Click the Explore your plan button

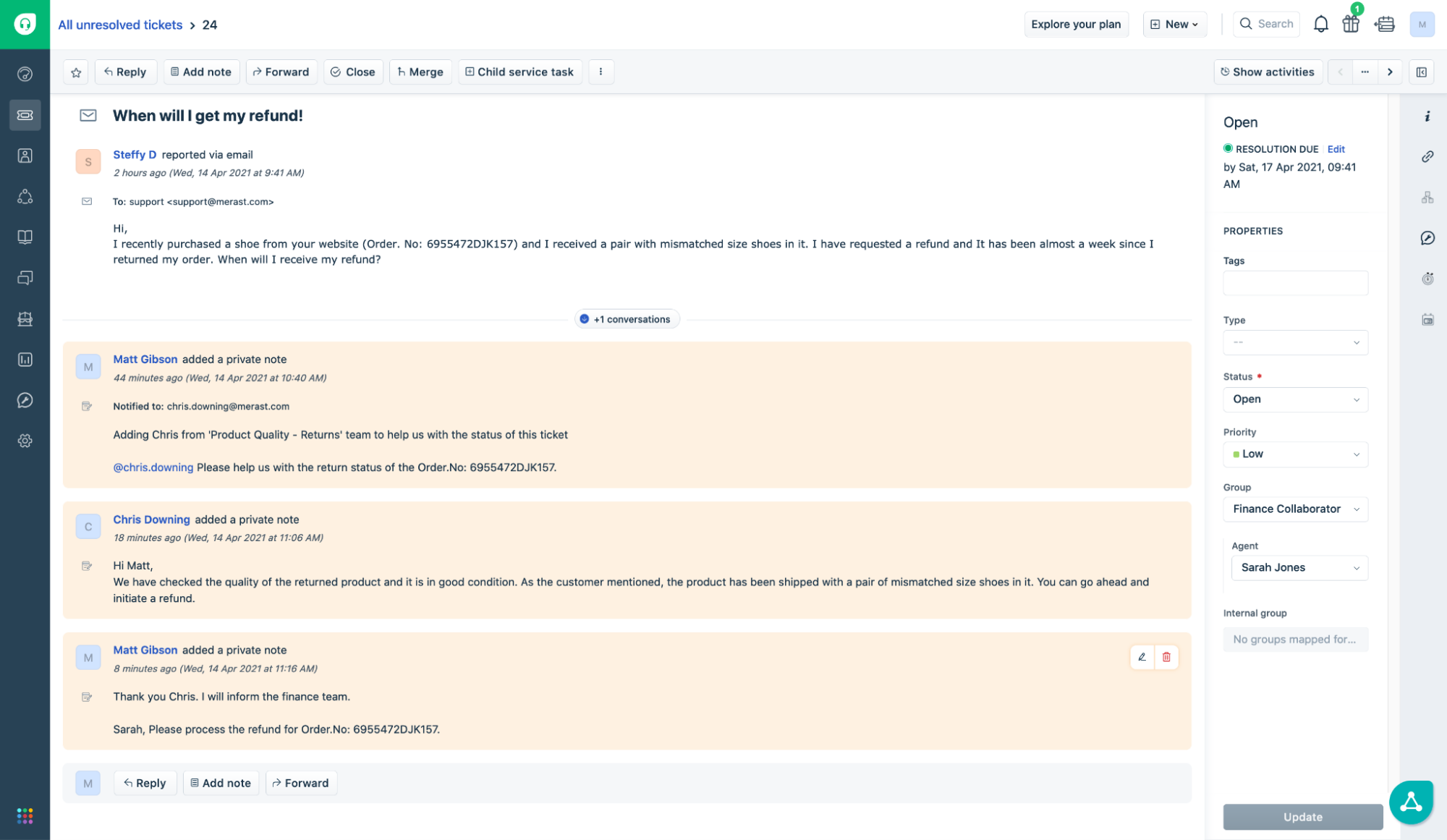click(1076, 23)
